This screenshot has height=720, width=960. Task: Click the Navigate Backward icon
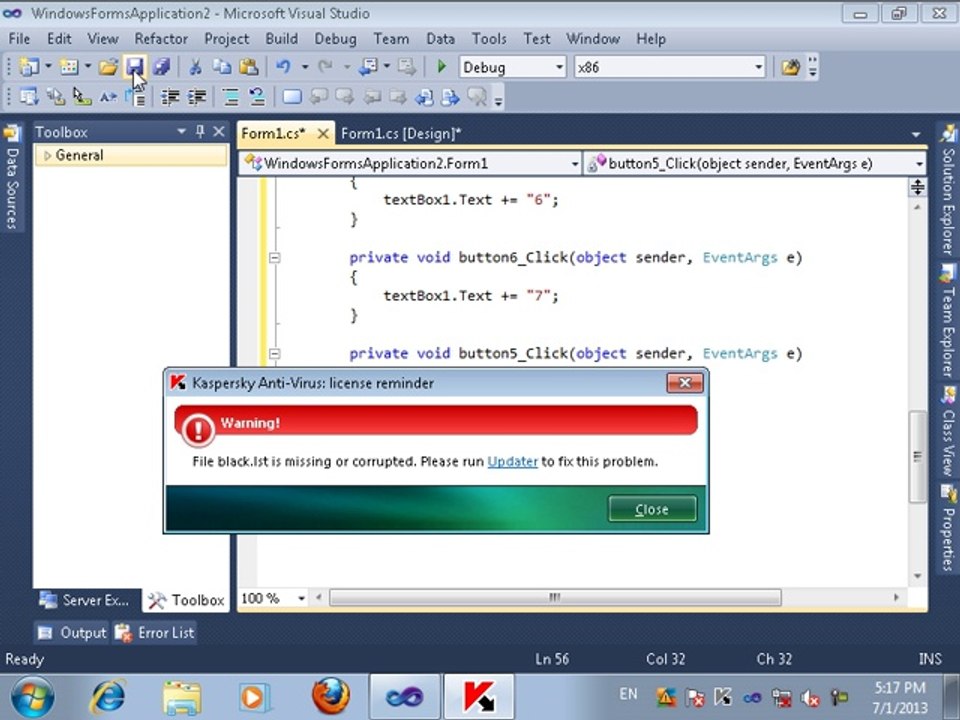point(368,67)
